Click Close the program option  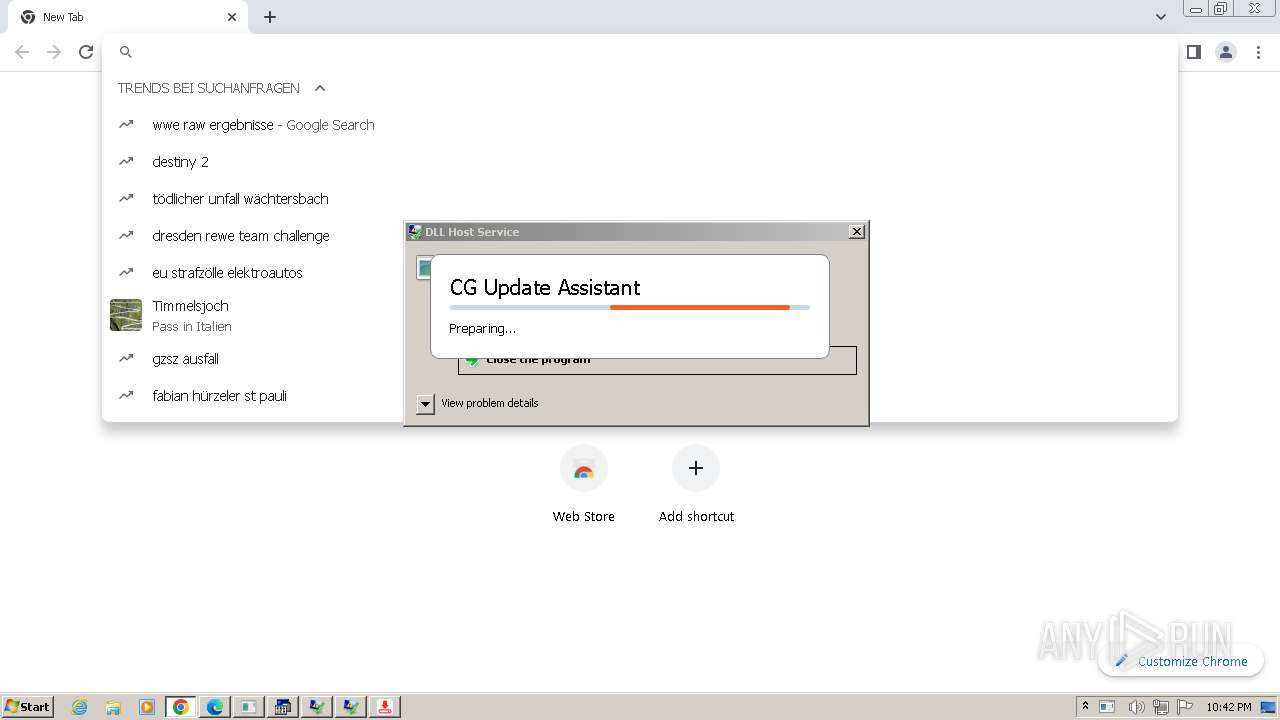click(657, 360)
